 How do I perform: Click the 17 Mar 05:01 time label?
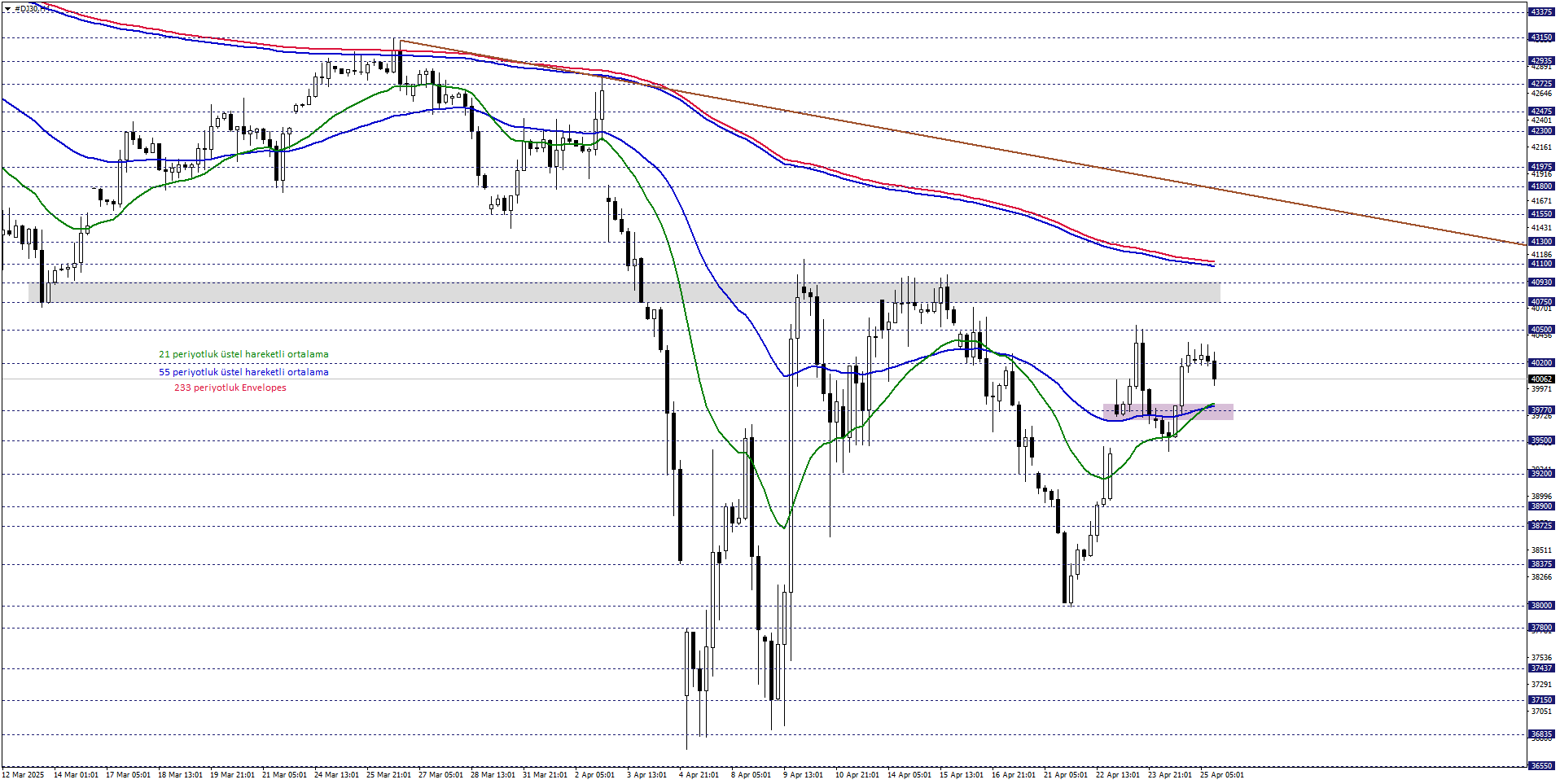(x=128, y=775)
